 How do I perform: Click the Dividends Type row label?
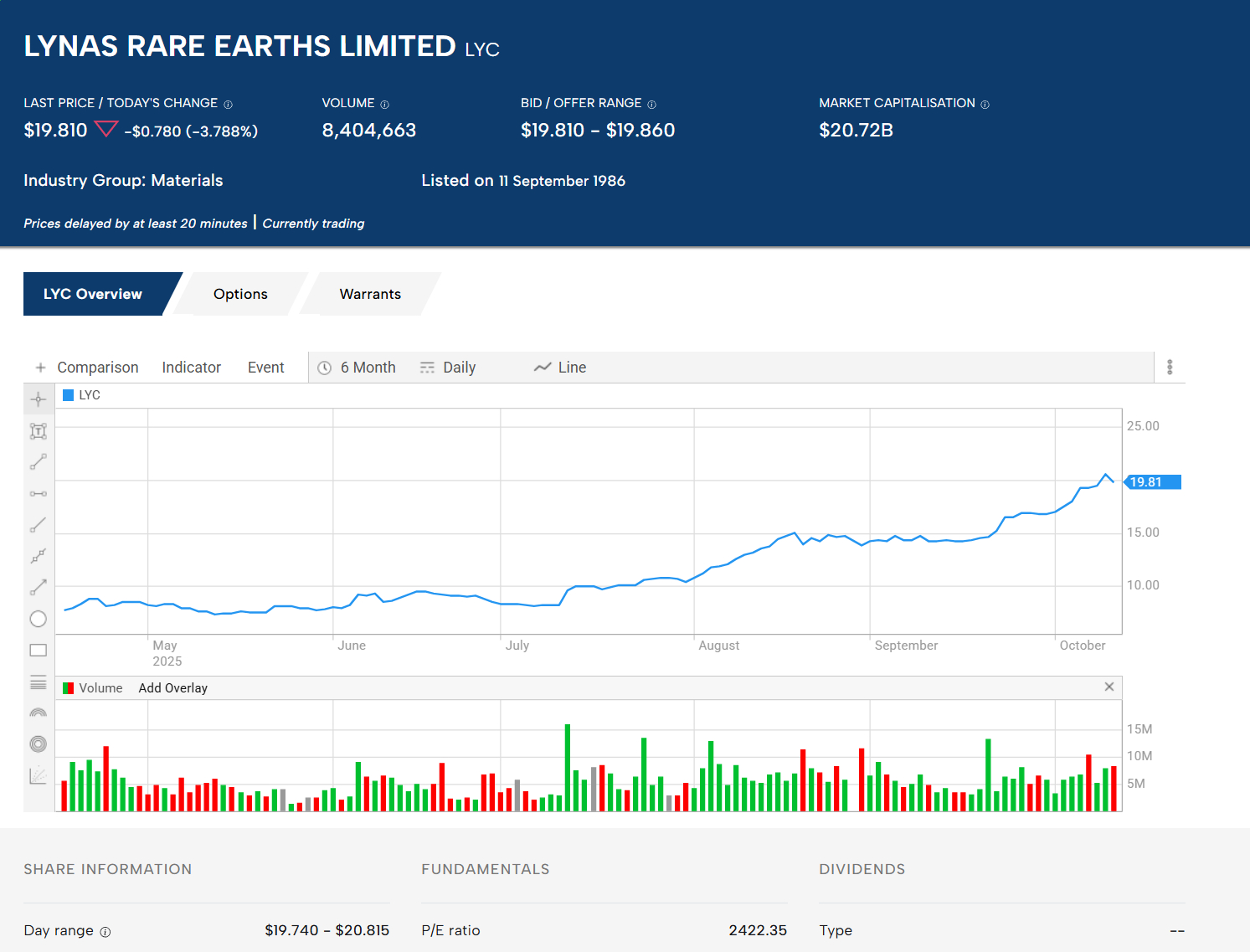click(836, 930)
